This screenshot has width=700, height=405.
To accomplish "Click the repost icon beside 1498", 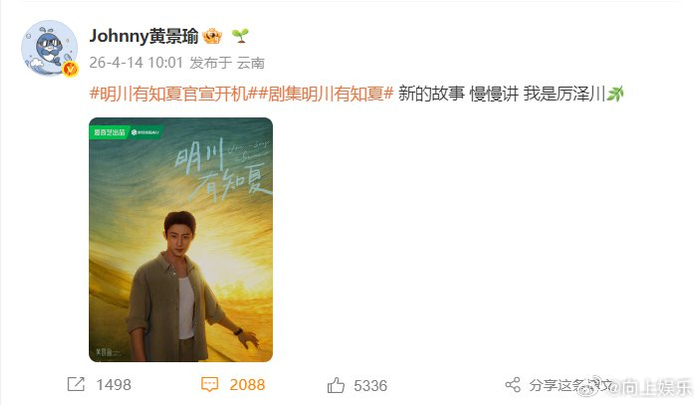I will pos(76,384).
